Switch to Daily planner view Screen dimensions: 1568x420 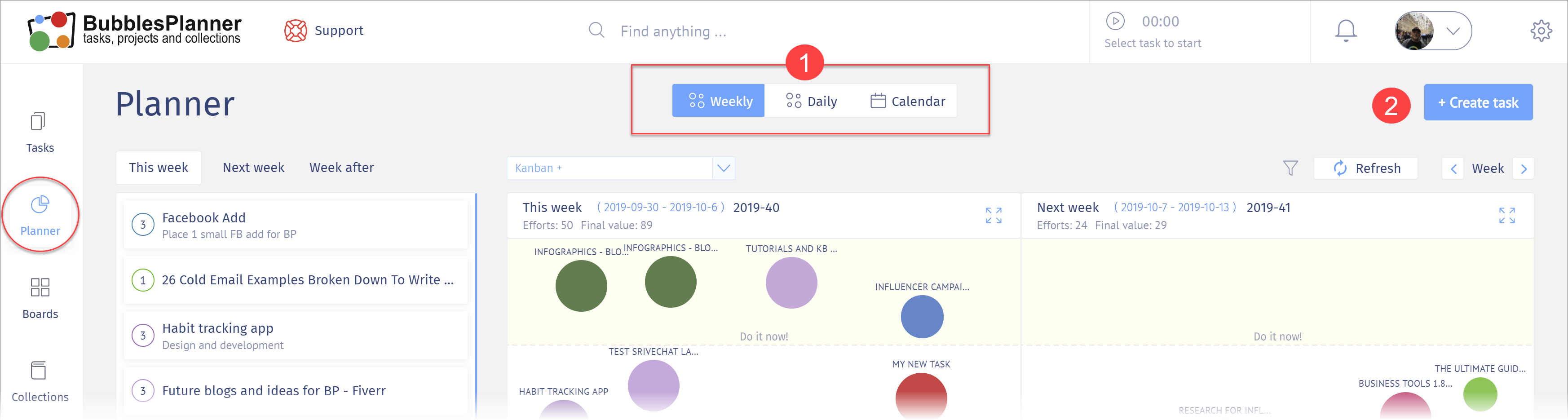tap(811, 101)
